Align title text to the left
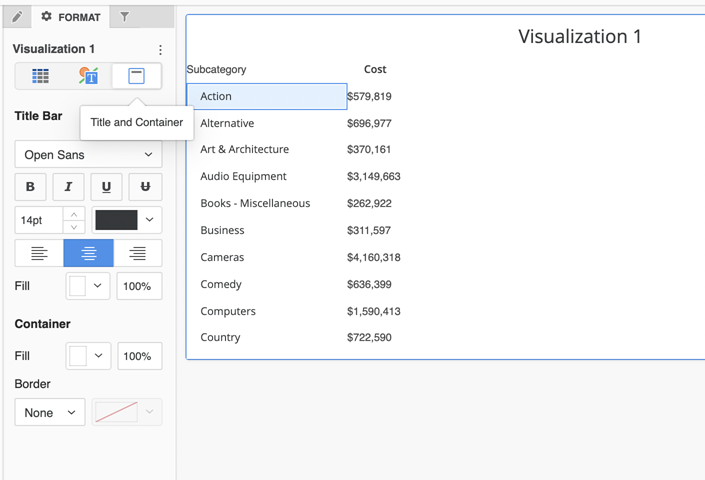Viewport: 705px width, 480px height. click(x=39, y=253)
